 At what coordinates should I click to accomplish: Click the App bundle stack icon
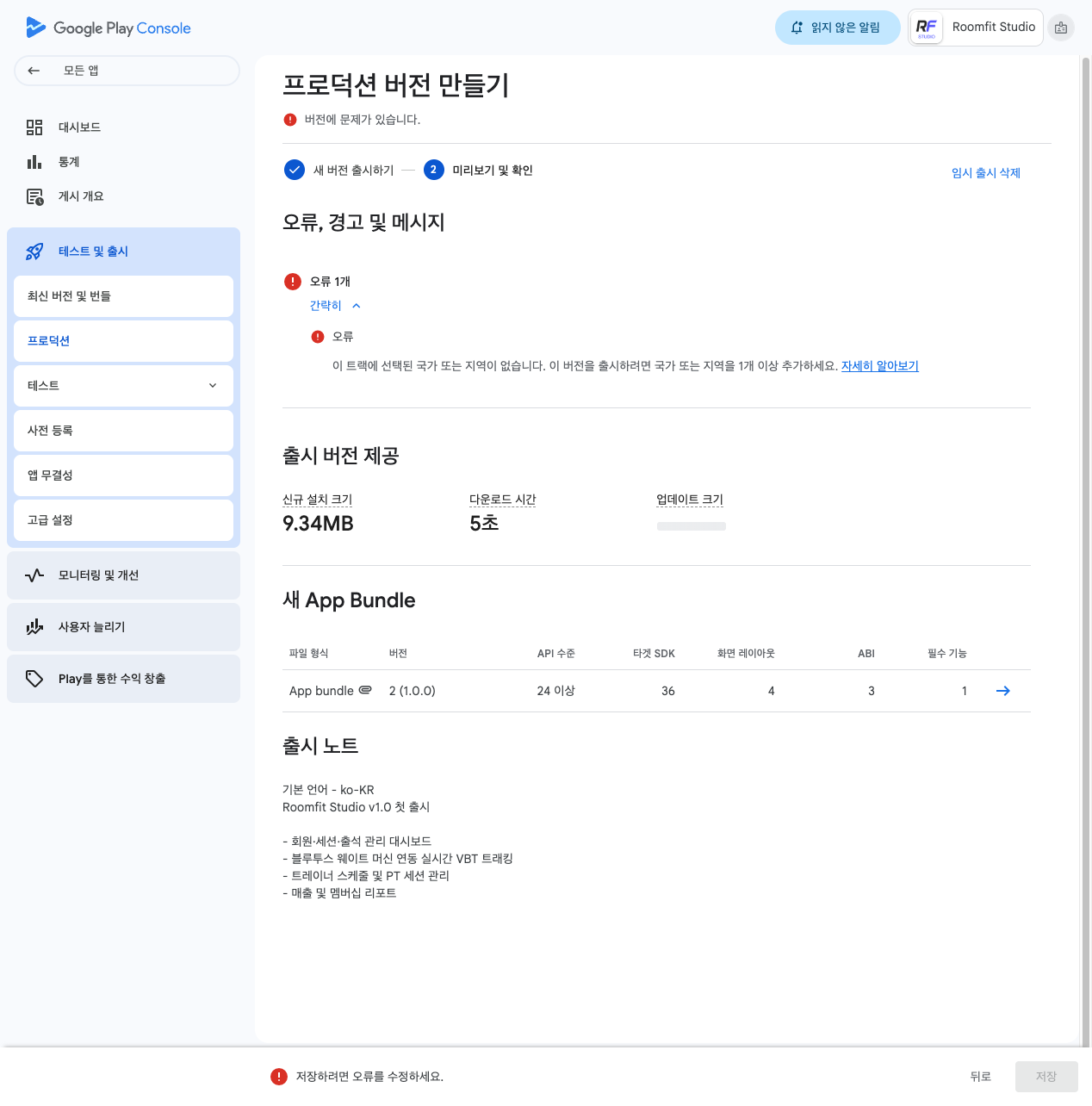(x=365, y=690)
